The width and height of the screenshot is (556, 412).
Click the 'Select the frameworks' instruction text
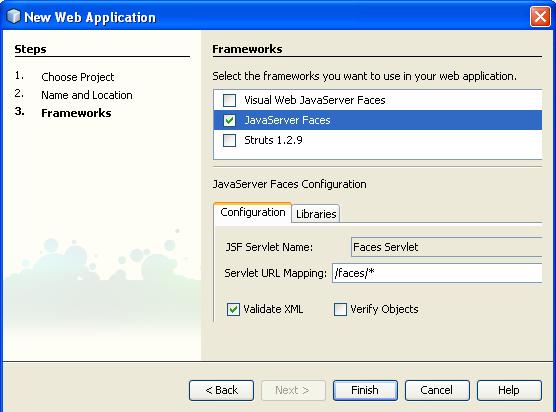(365, 76)
